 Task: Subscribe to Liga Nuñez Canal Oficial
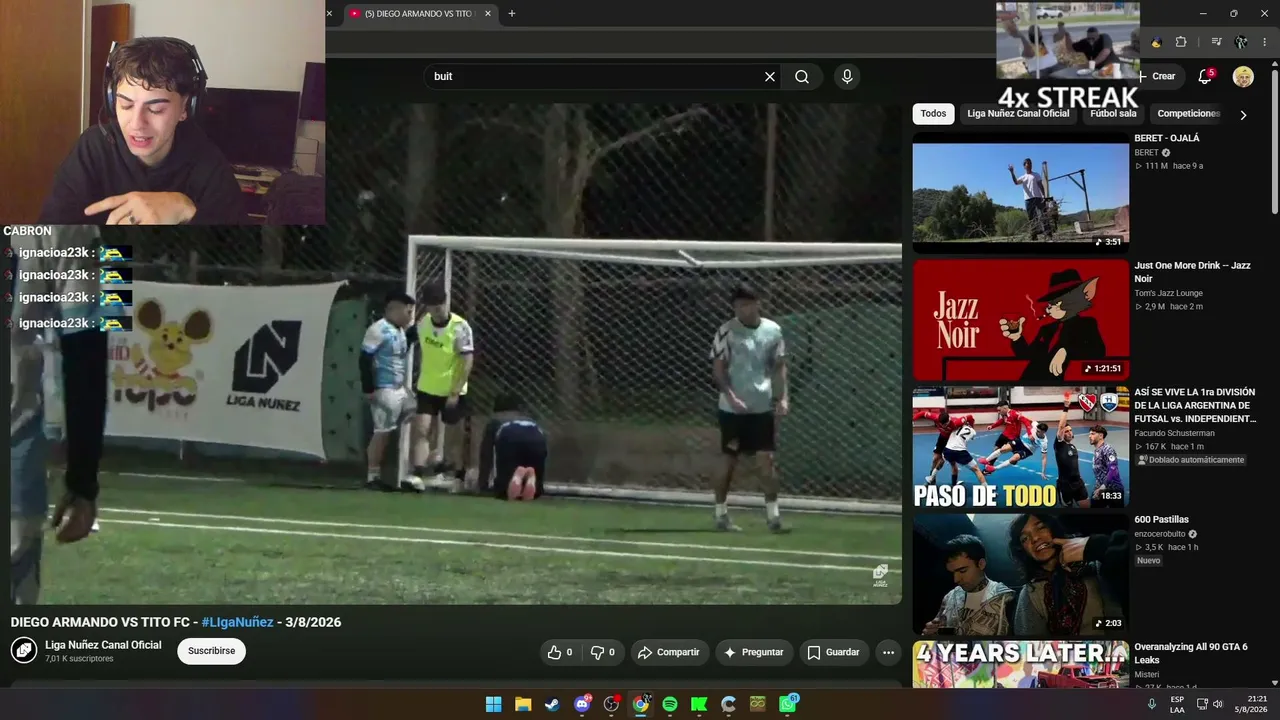click(x=212, y=651)
